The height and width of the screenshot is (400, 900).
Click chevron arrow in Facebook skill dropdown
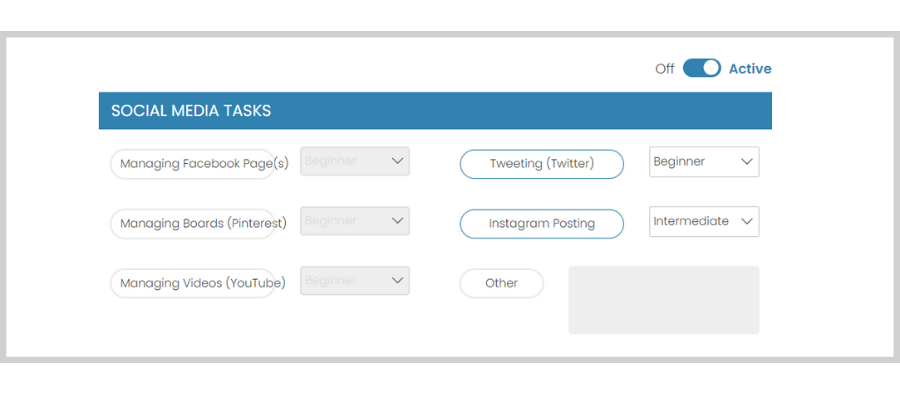click(x=397, y=161)
